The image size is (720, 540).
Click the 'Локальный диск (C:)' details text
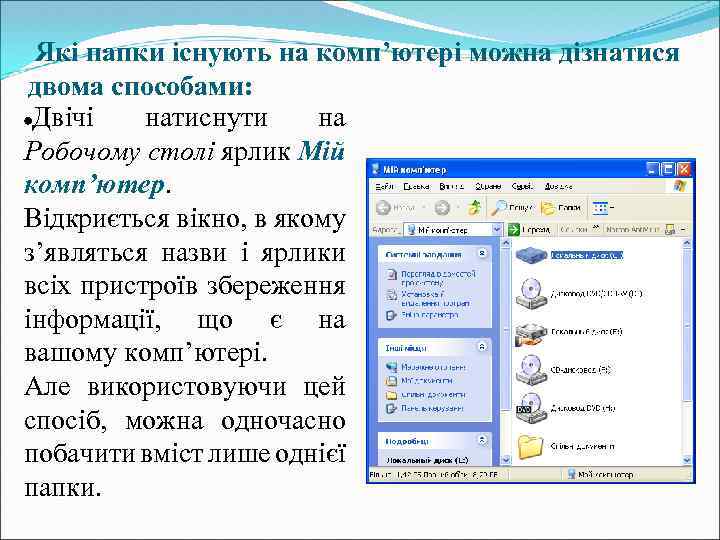tap(427, 460)
